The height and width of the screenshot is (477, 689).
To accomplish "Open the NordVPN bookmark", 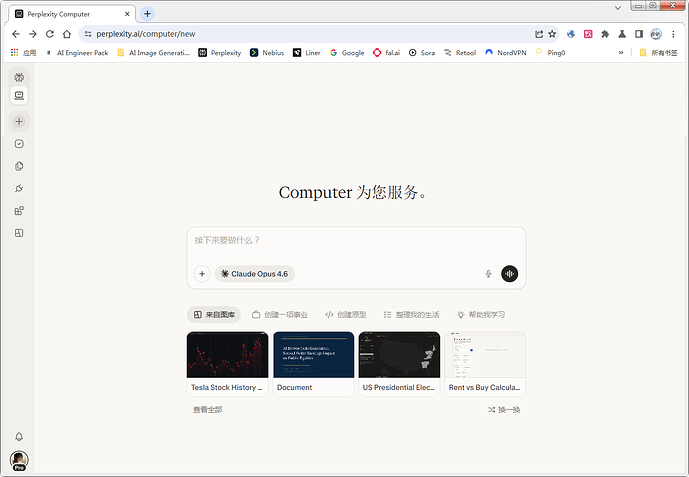I will [506, 53].
